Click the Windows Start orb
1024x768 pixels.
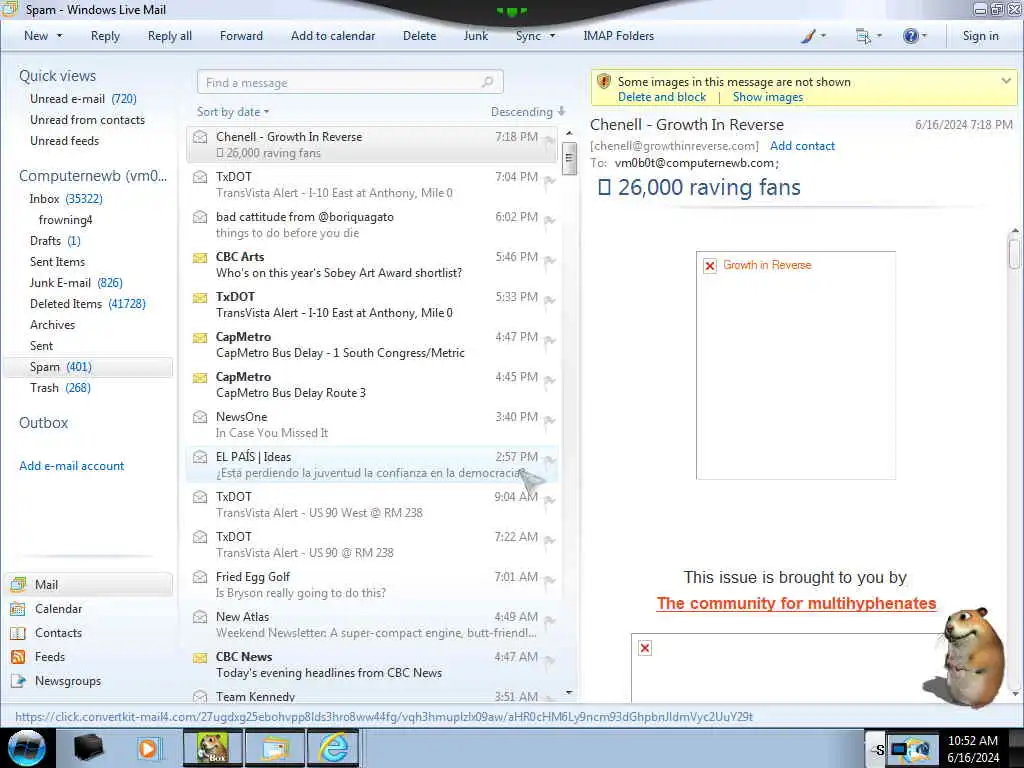coord(27,748)
